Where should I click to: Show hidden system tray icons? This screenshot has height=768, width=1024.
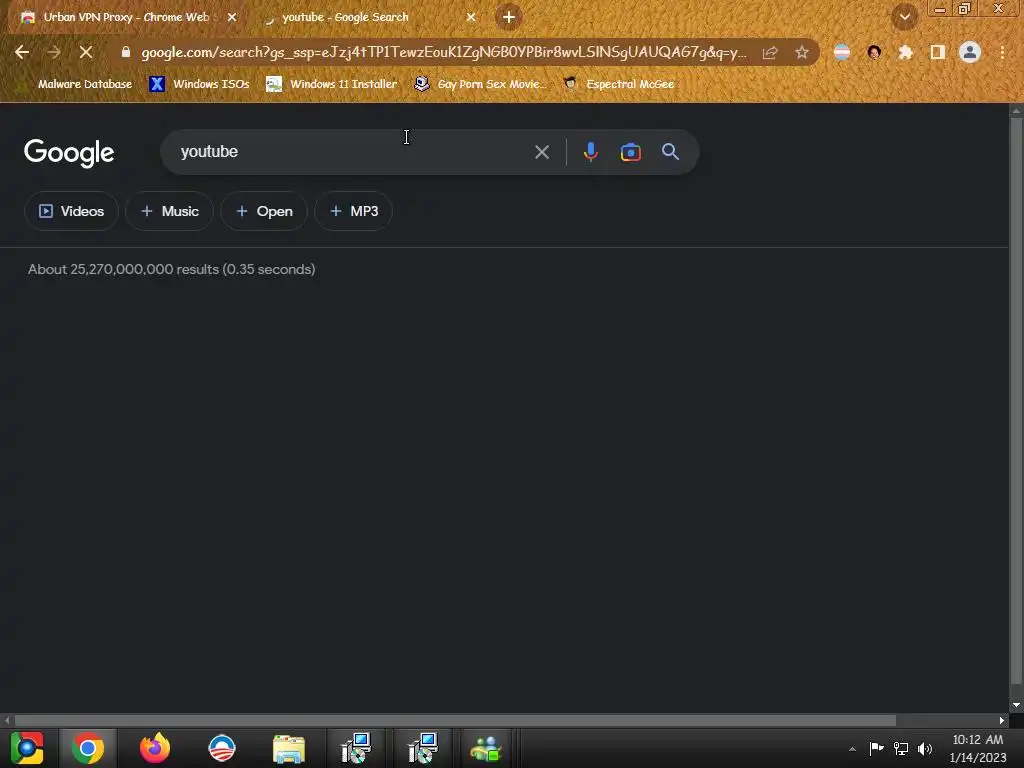[x=852, y=749]
